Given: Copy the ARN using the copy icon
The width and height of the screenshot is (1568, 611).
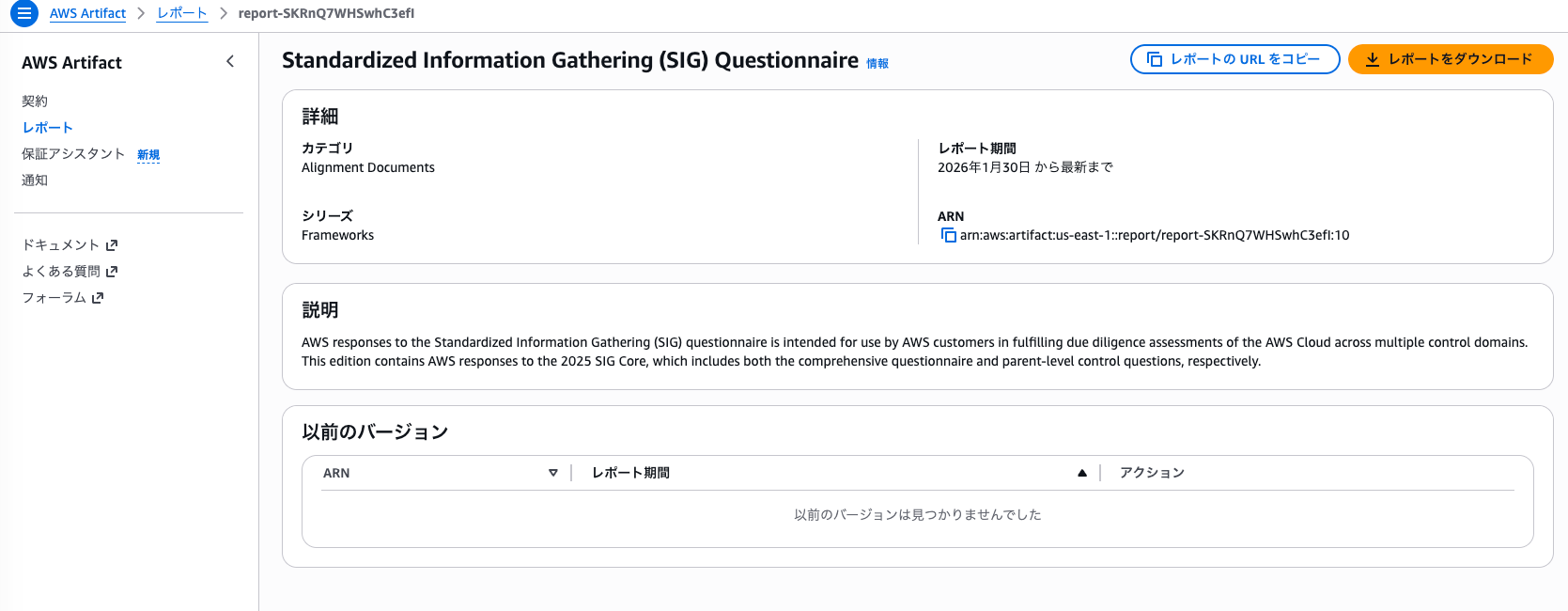Looking at the screenshot, I should coord(948,235).
